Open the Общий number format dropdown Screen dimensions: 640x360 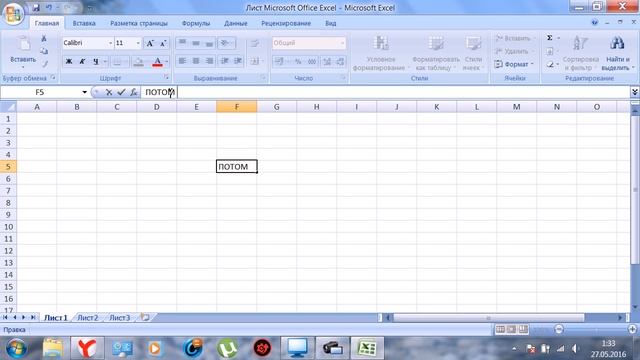(342, 43)
